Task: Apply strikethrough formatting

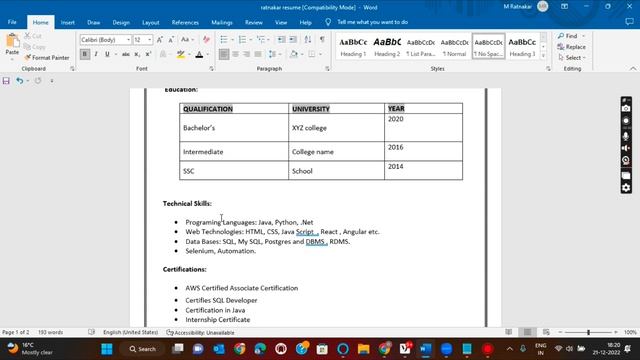Action: pos(126,54)
